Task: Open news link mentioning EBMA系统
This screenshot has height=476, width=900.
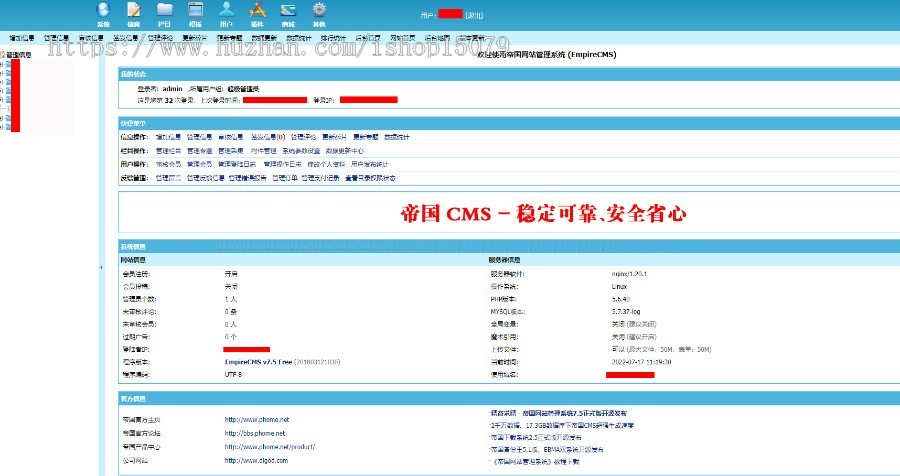Action: (546, 450)
